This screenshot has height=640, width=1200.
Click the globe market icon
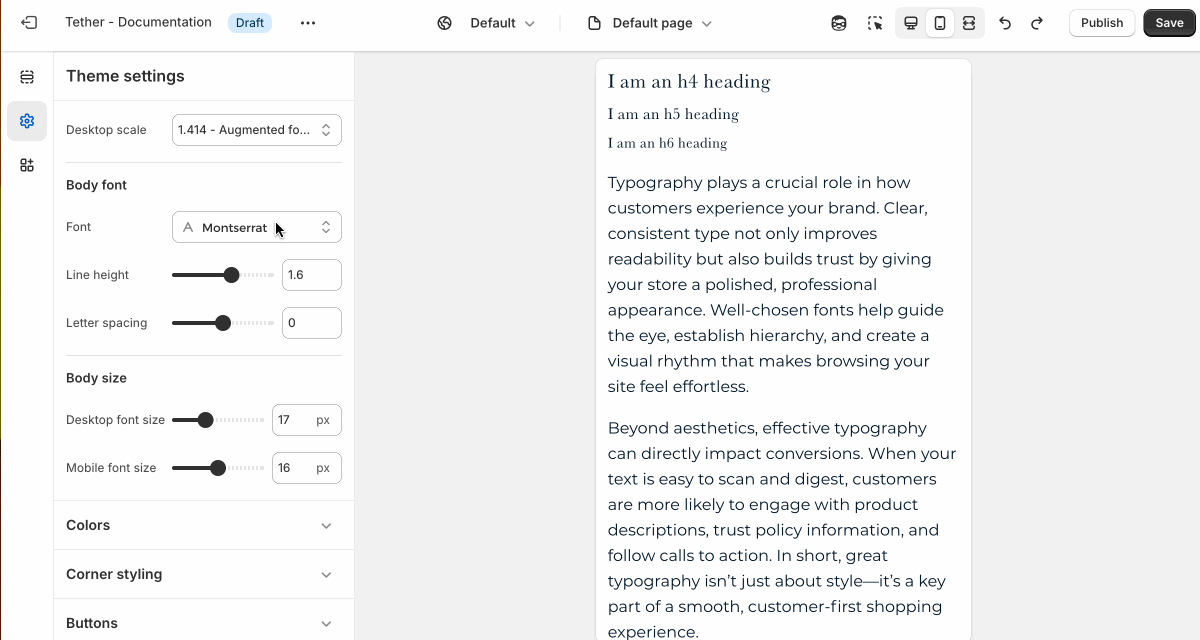(x=445, y=23)
